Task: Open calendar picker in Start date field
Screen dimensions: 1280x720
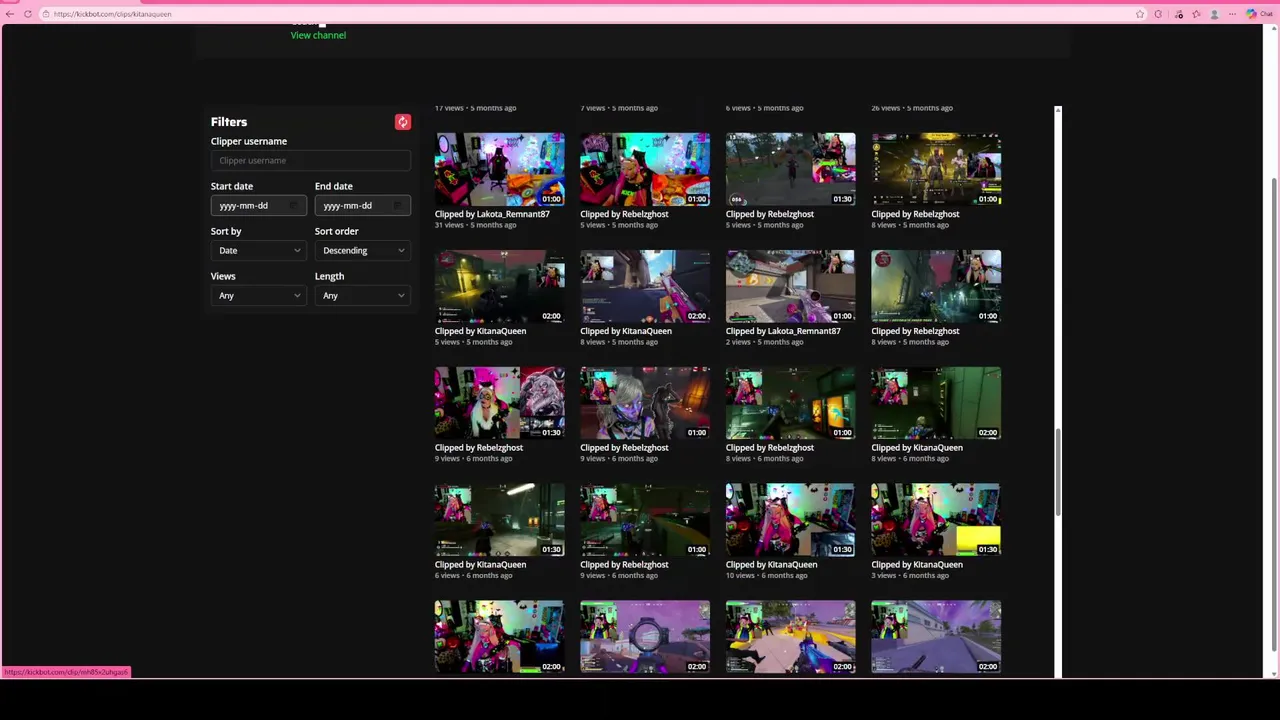Action: (294, 205)
